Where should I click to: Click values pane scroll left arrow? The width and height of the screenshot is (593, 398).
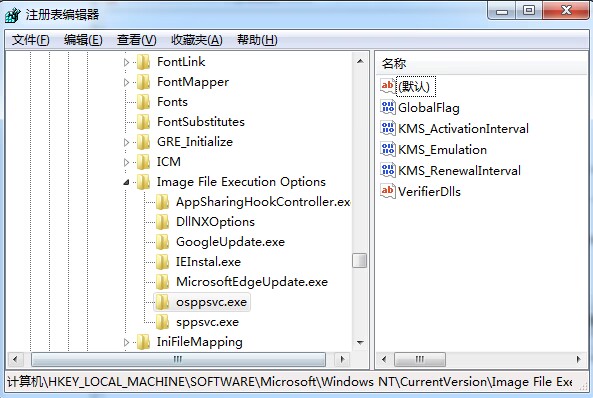point(384,359)
